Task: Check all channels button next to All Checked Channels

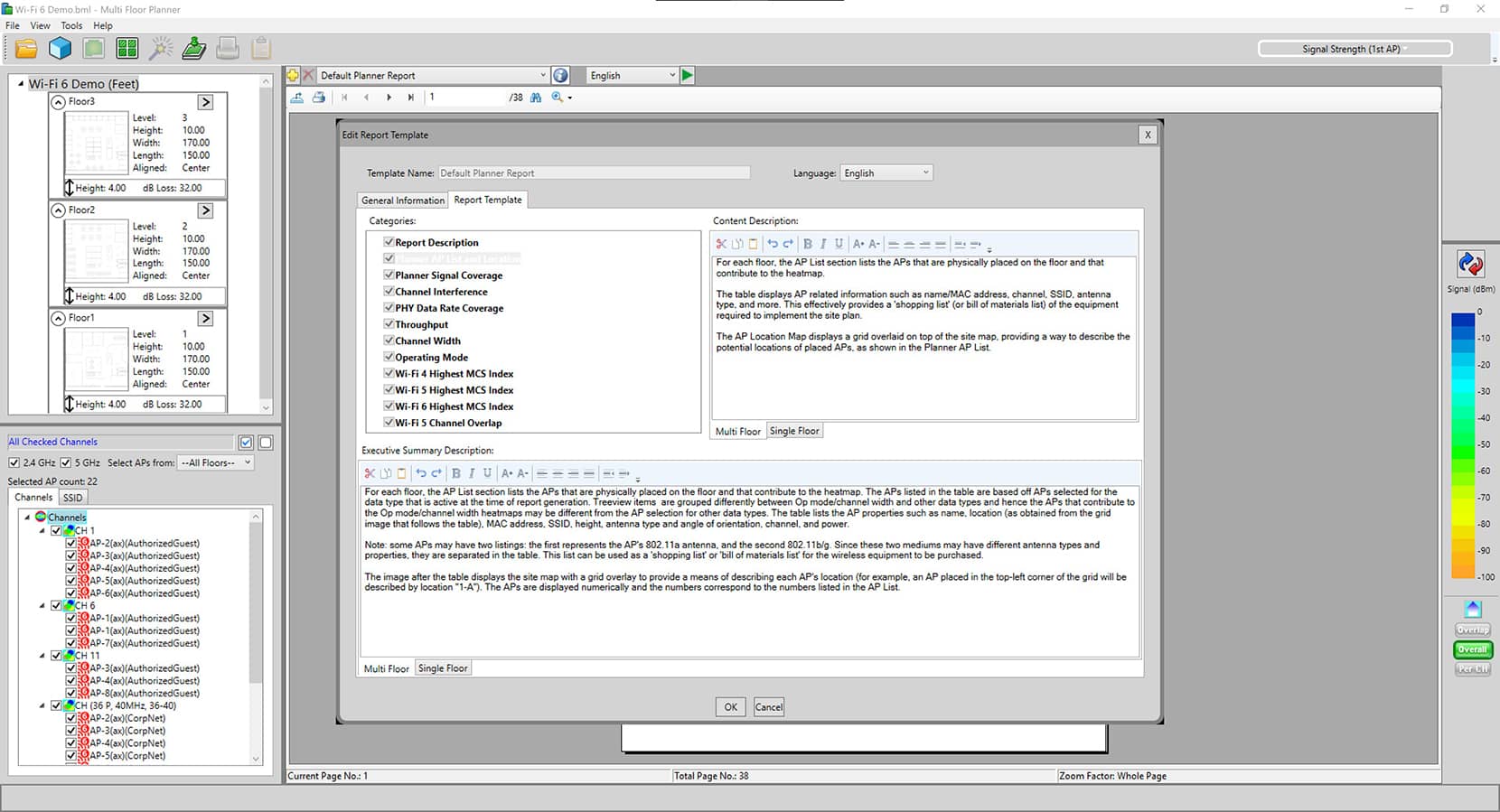Action: (246, 443)
